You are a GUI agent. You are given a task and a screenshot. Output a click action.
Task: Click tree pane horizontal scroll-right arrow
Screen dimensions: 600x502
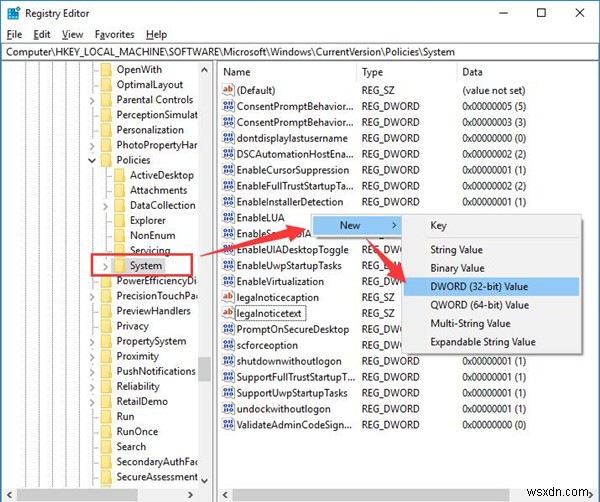190,494
